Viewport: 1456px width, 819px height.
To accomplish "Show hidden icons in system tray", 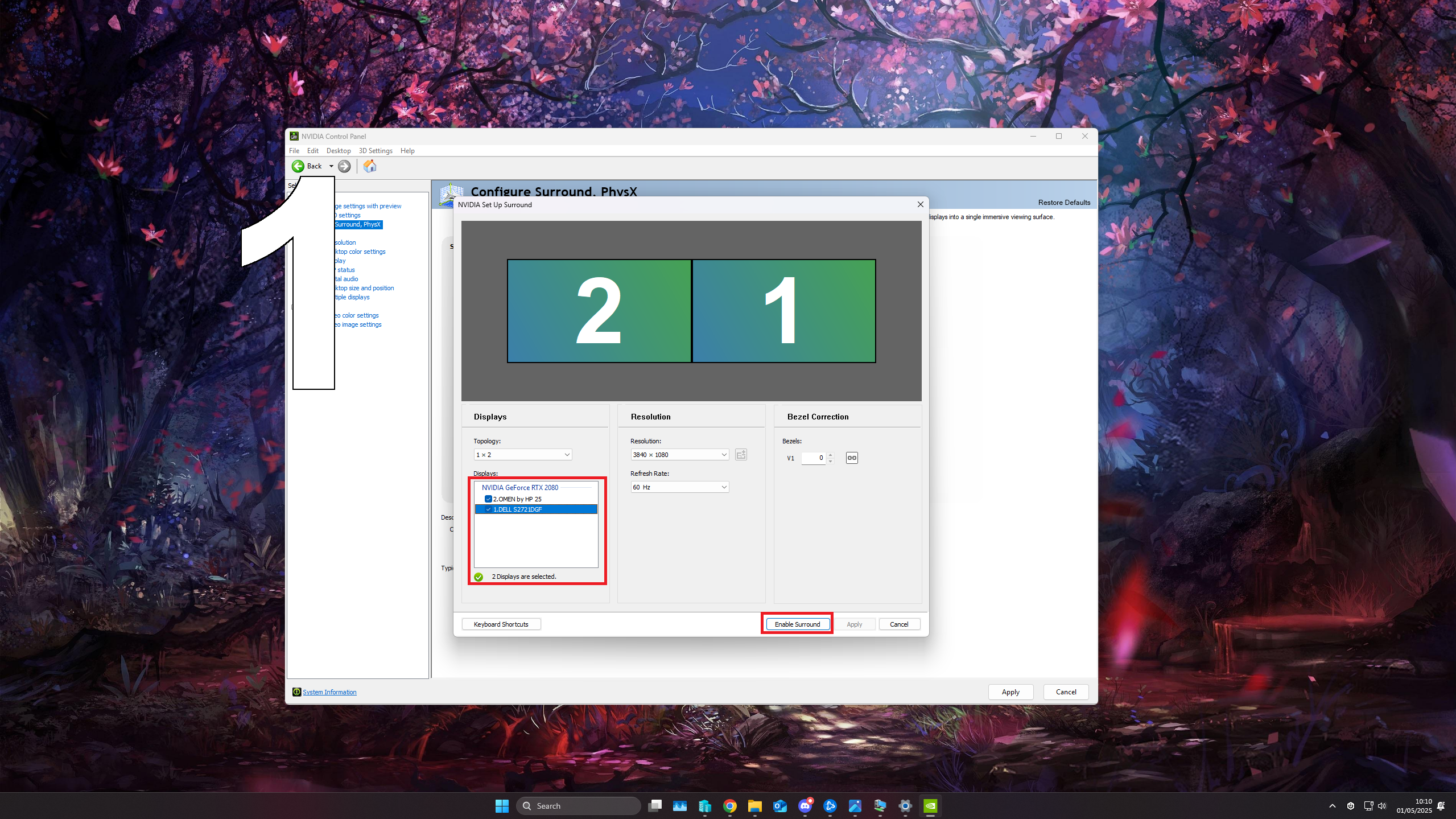I will [1333, 806].
